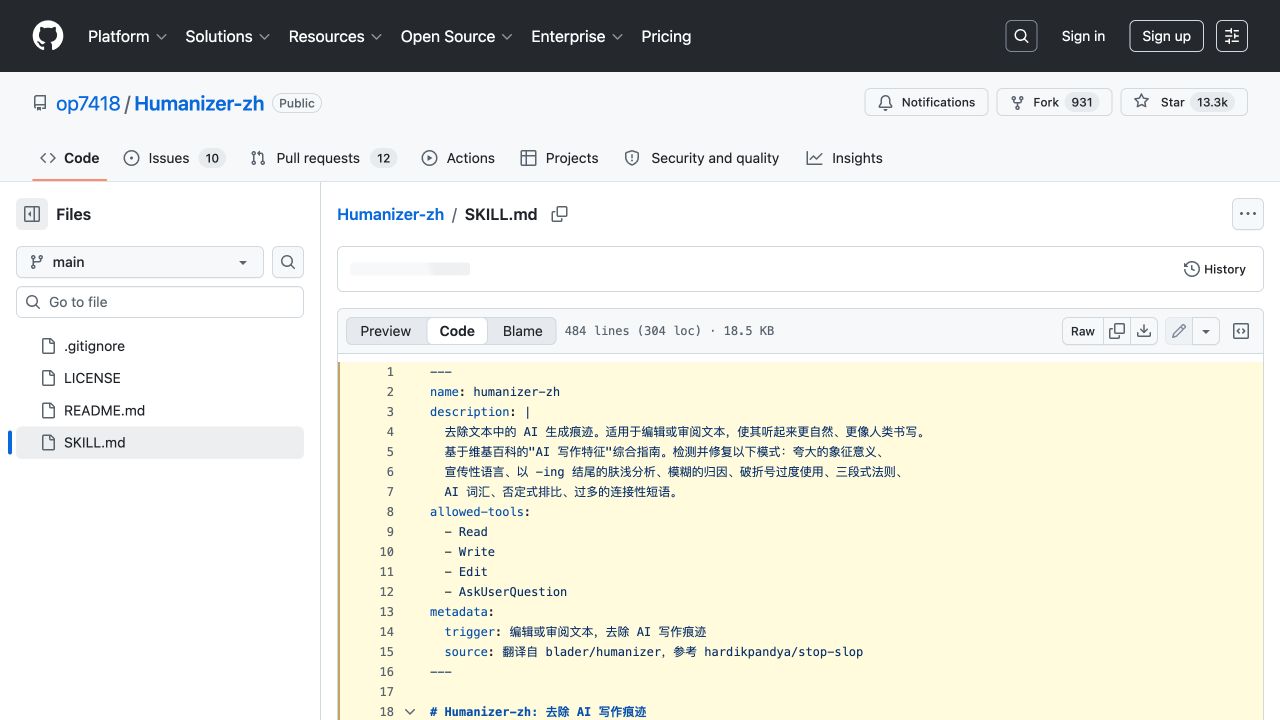The width and height of the screenshot is (1280, 720).
Task: Expand the Resources menu
Action: [335, 36]
